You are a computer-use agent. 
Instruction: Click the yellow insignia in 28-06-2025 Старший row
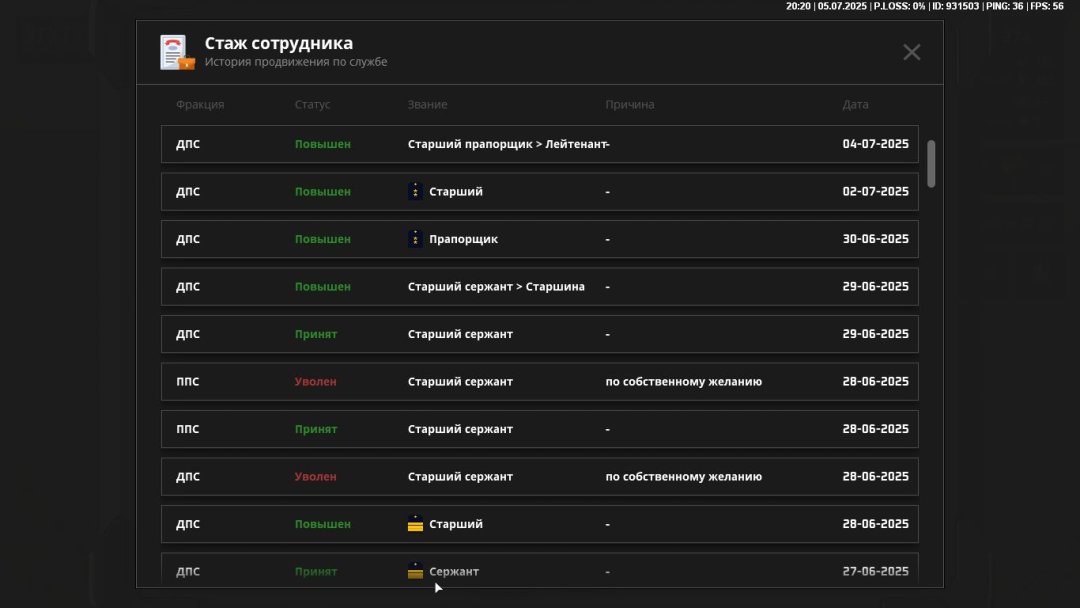coord(415,524)
